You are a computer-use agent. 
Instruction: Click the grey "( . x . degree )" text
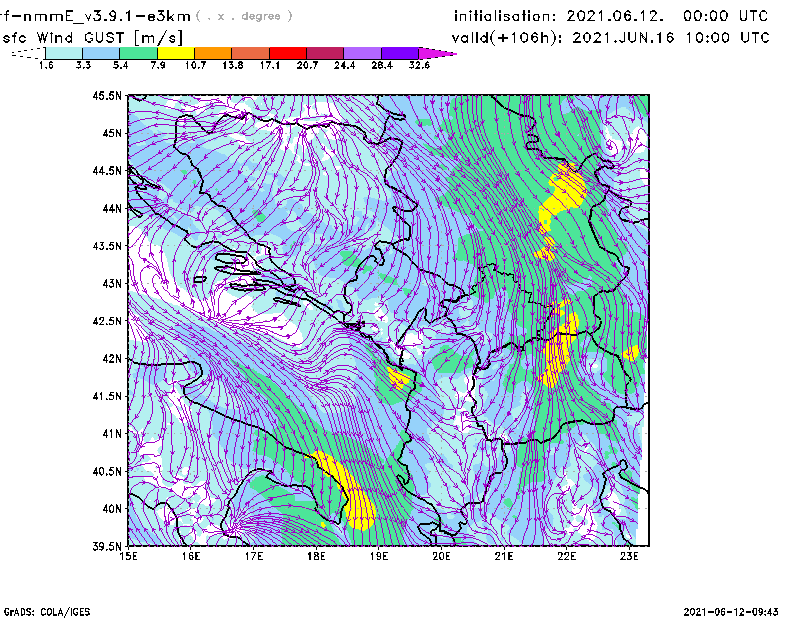pyautogui.click(x=244, y=16)
